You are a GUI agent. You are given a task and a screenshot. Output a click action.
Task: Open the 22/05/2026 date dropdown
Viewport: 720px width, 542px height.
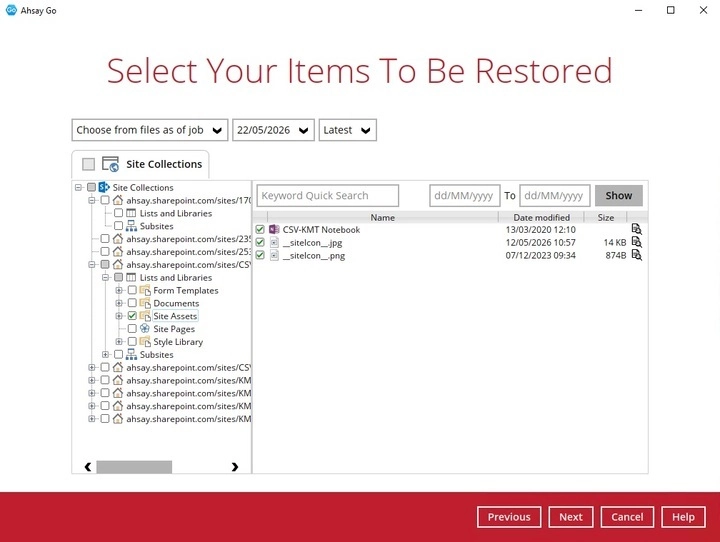[x=273, y=130]
